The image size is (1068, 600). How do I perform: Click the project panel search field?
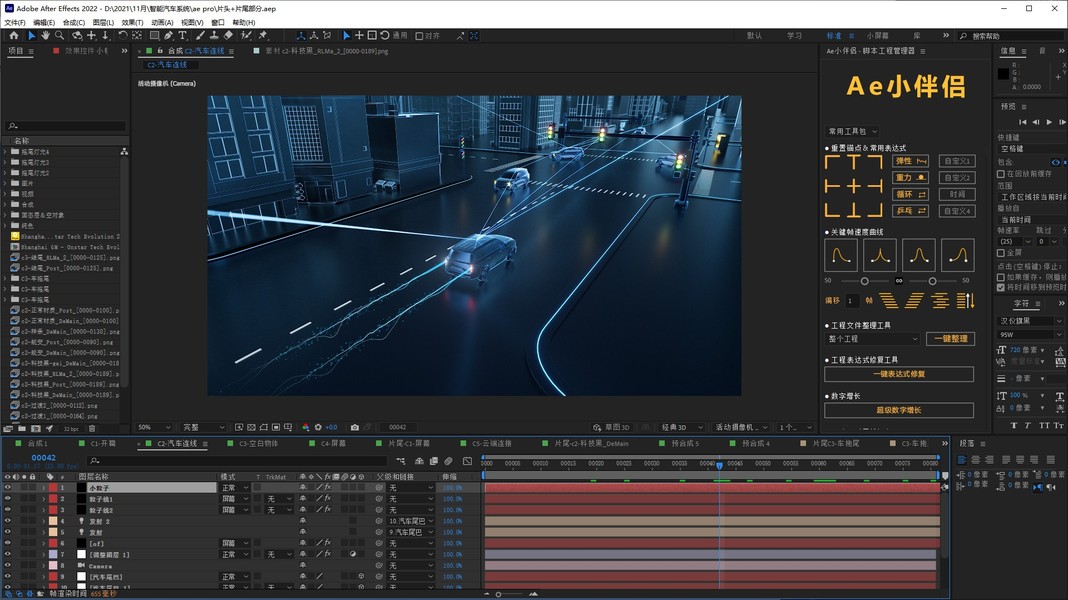tap(66, 126)
